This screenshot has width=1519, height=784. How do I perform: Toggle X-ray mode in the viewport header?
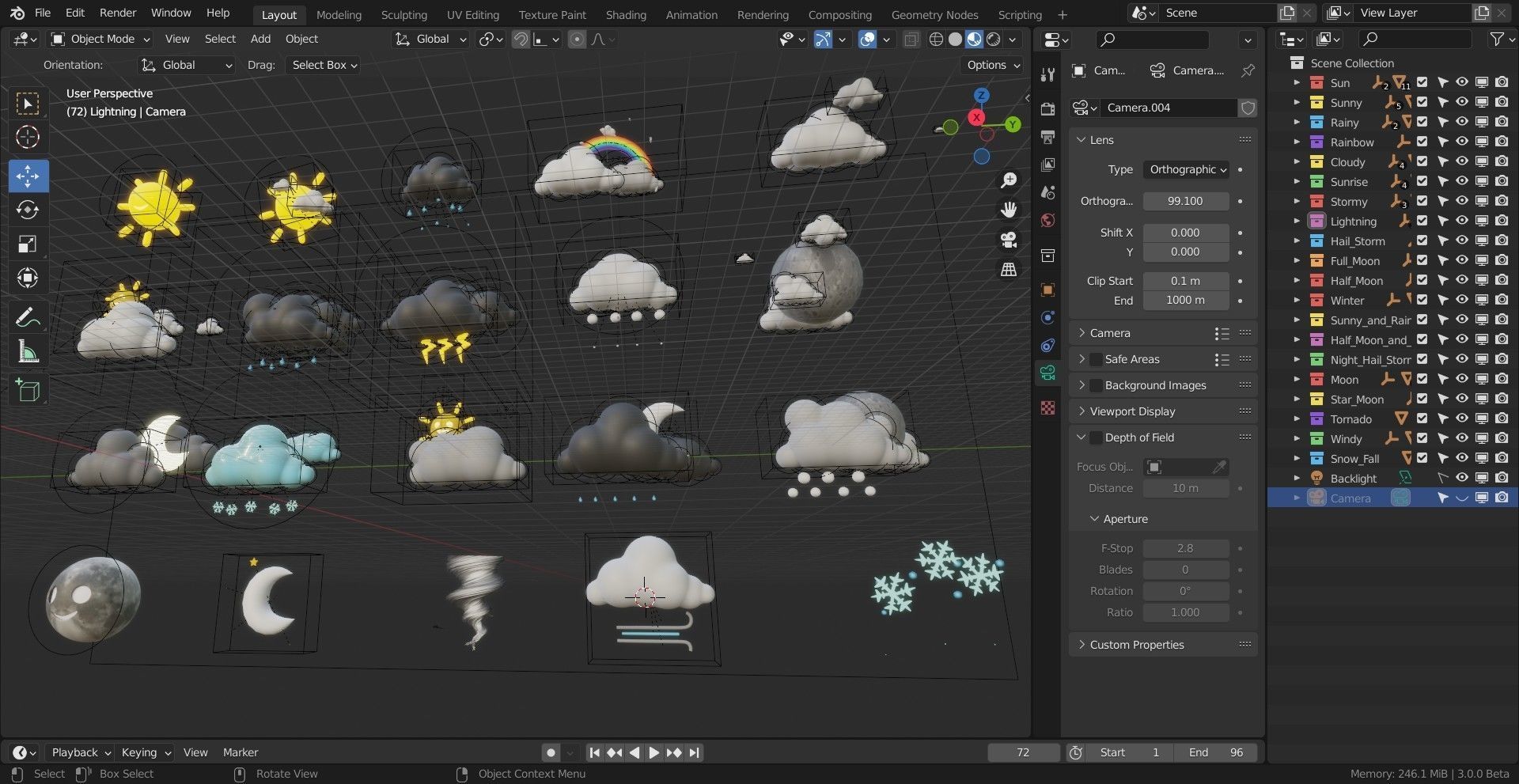[911, 40]
